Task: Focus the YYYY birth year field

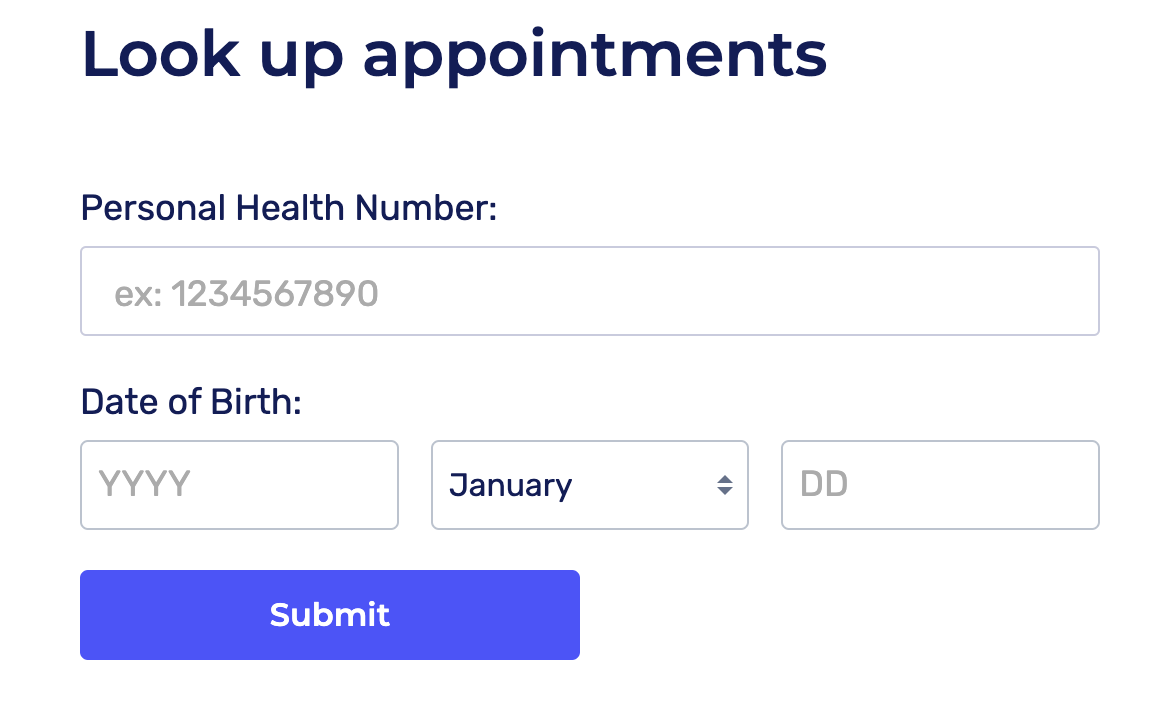Action: 239,486
